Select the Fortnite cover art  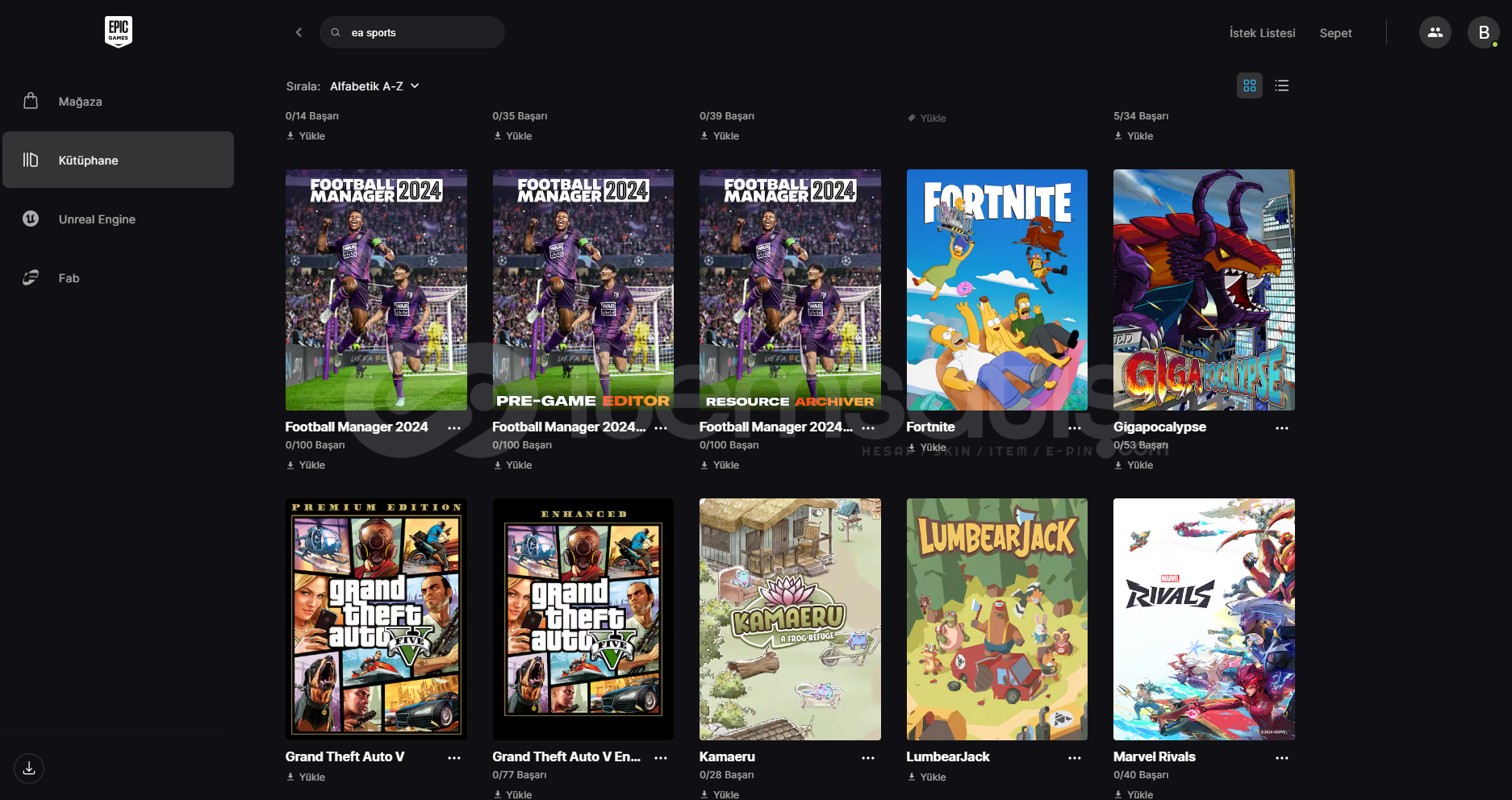click(x=997, y=290)
